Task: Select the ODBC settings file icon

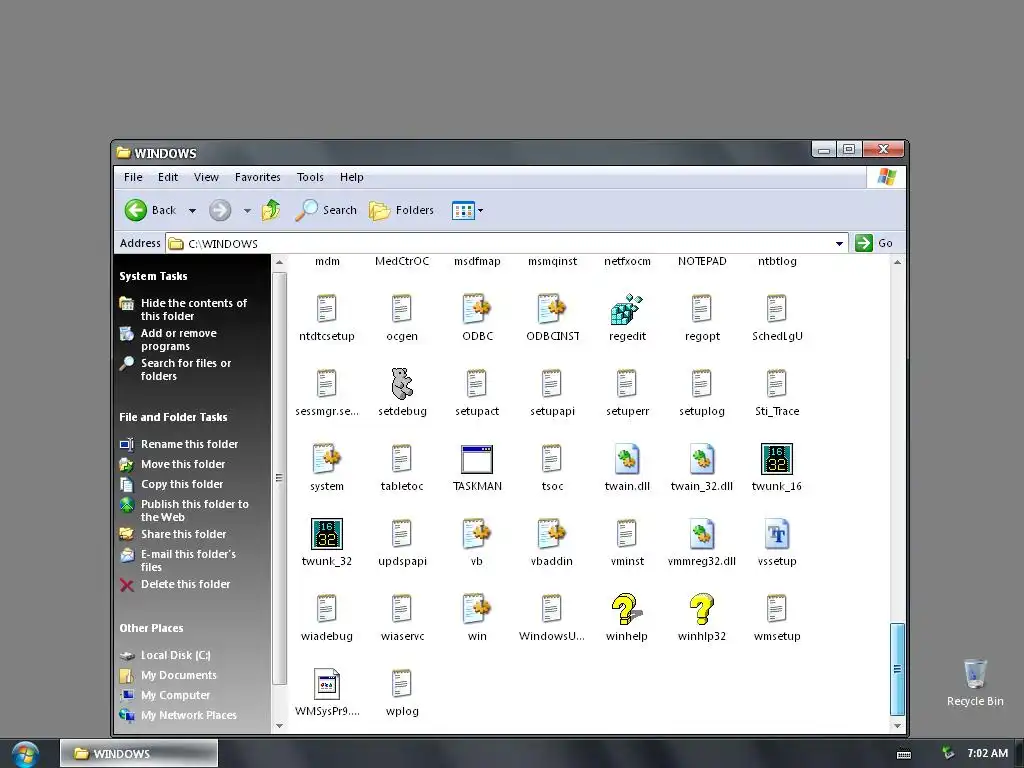Action: tap(477, 309)
